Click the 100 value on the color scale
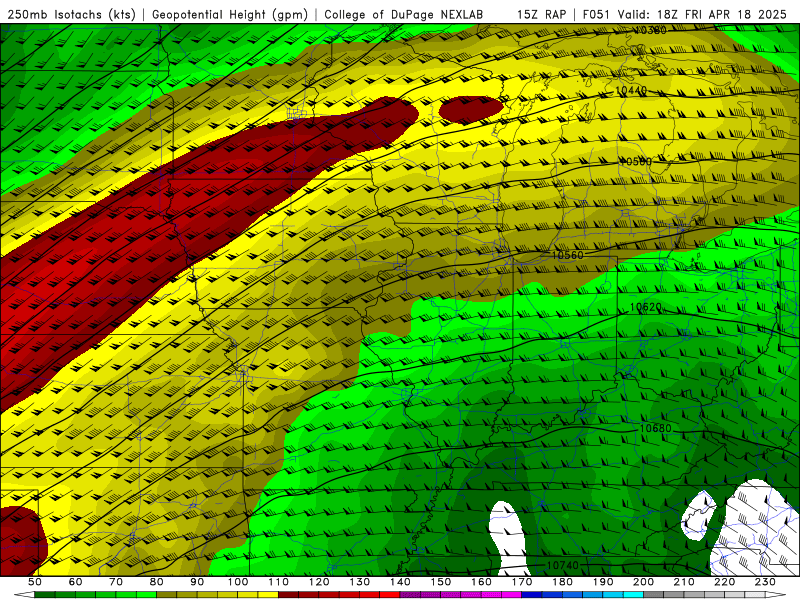 click(238, 582)
